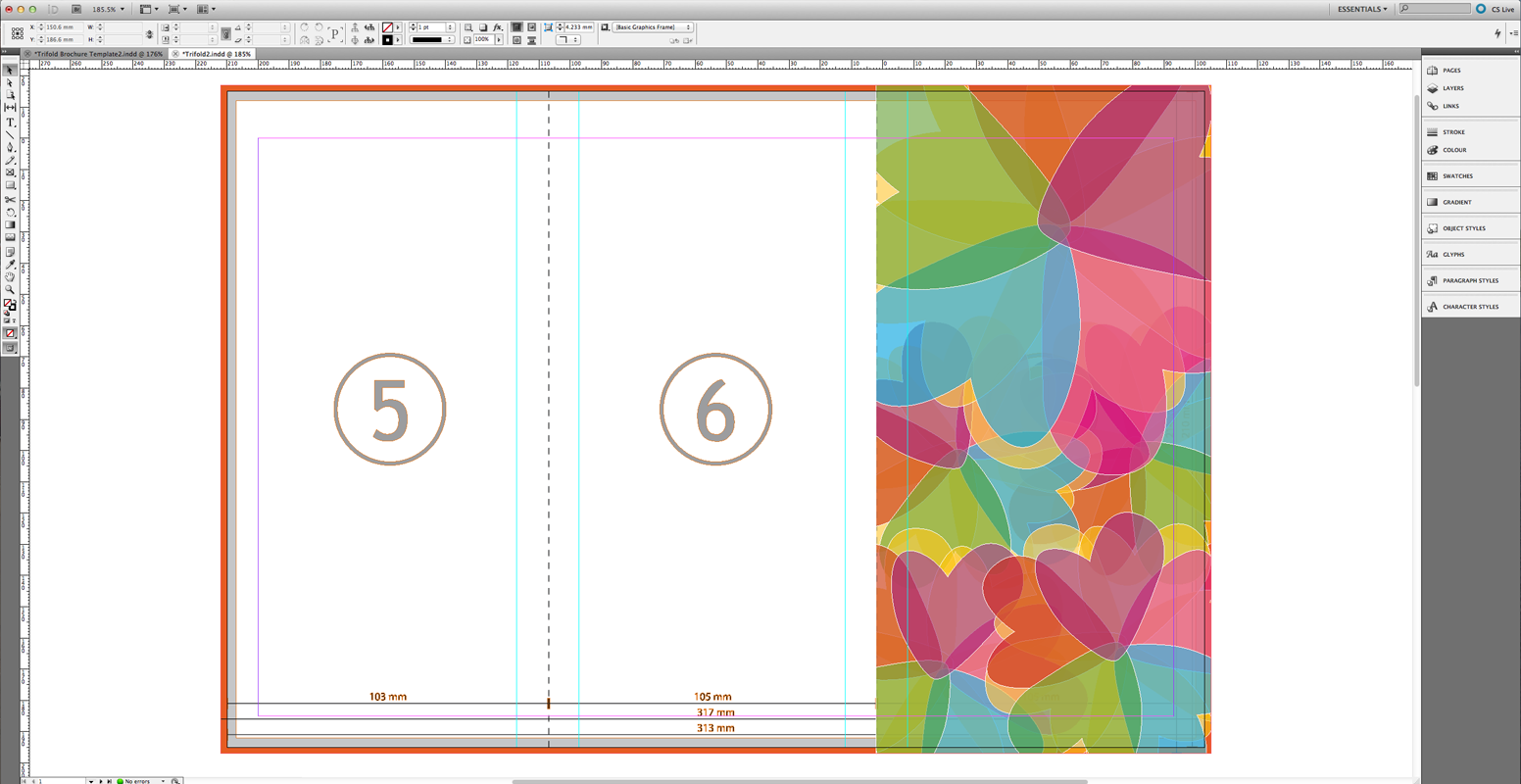Viewport: 1521px width, 784px height.
Task: Open the Essentials workspace switcher
Action: click(1362, 9)
